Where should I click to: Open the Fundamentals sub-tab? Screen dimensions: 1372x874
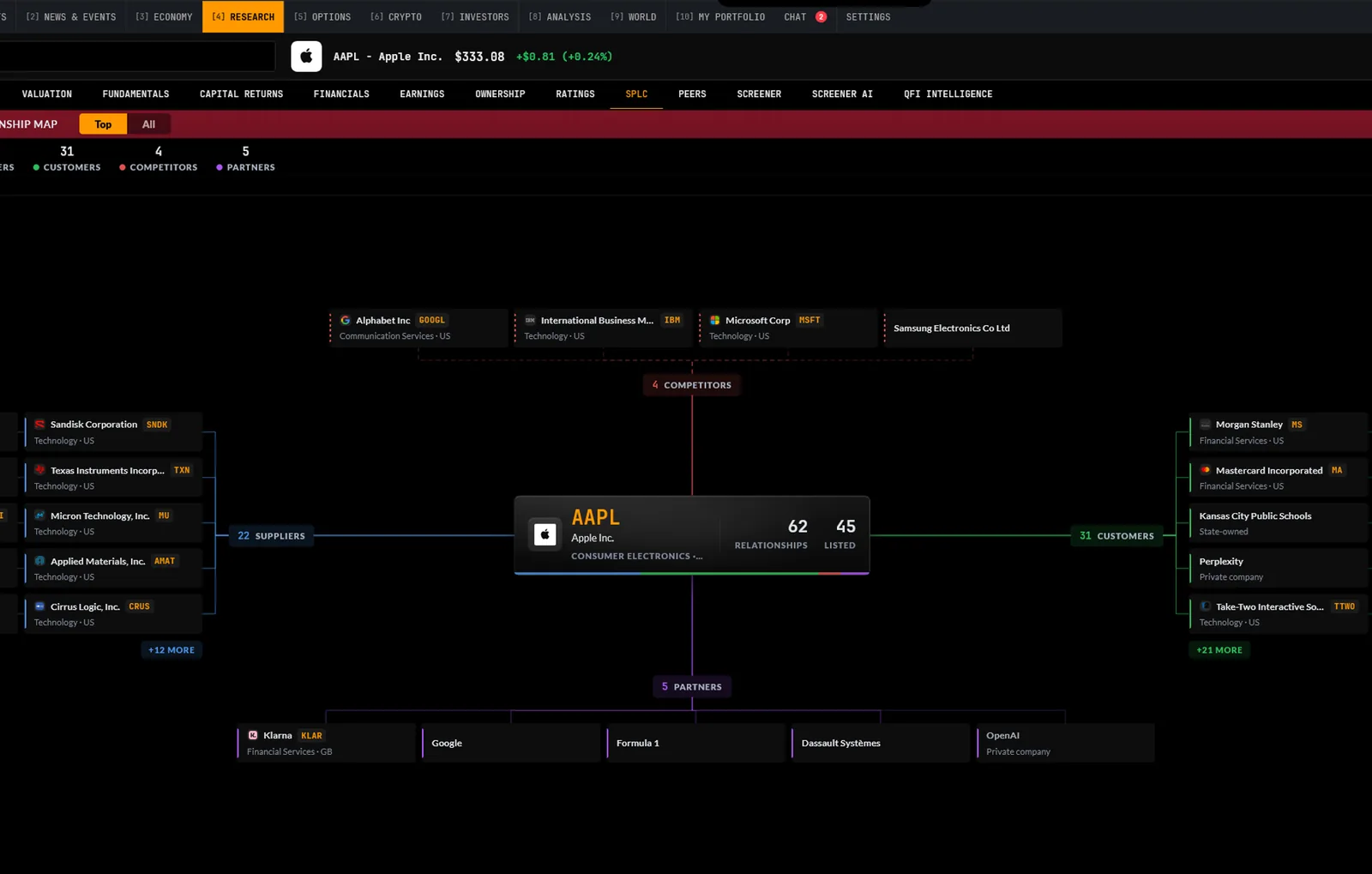(x=135, y=94)
